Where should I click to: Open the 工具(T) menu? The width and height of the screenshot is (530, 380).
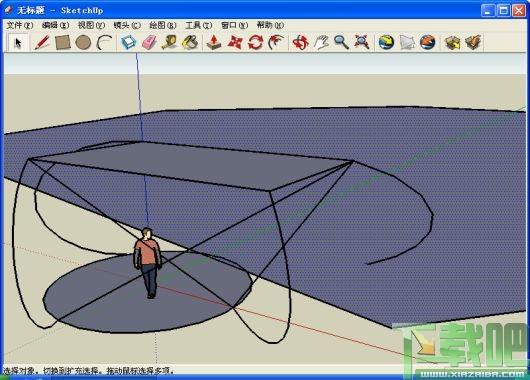coord(199,25)
